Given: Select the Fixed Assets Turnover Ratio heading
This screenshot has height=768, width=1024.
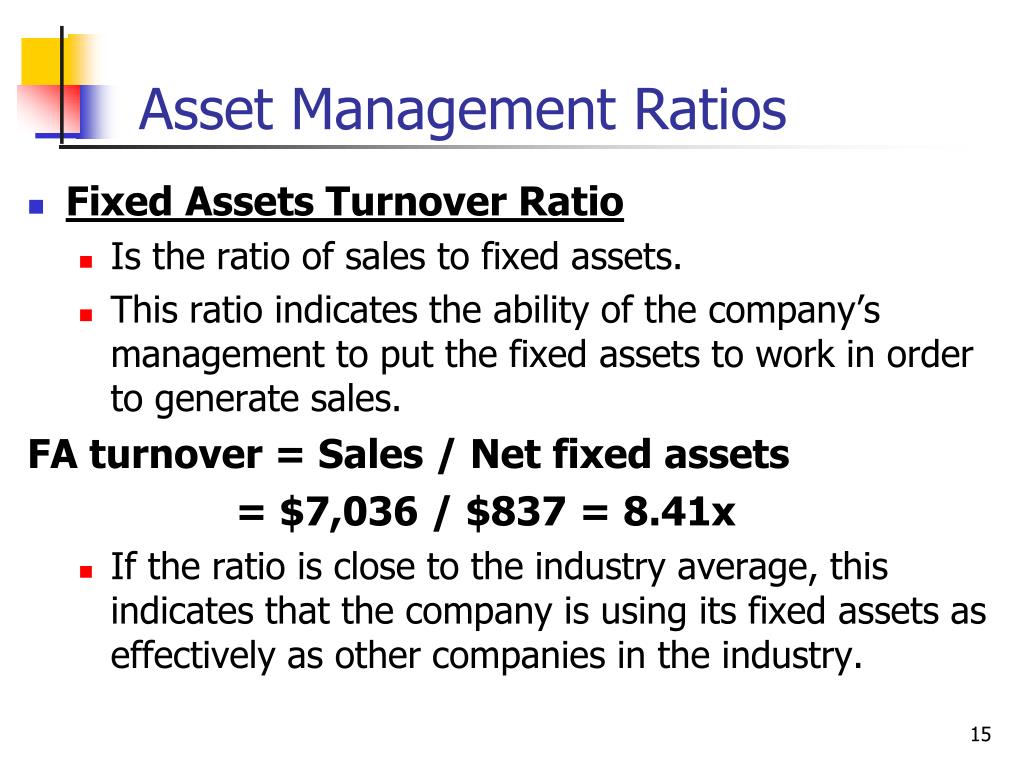Looking at the screenshot, I should (345, 202).
